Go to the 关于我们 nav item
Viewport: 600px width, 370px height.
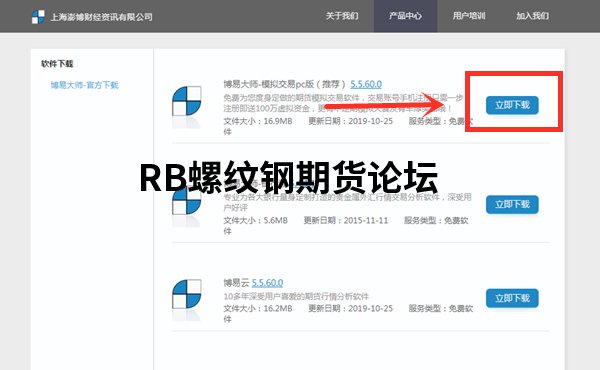pos(342,16)
